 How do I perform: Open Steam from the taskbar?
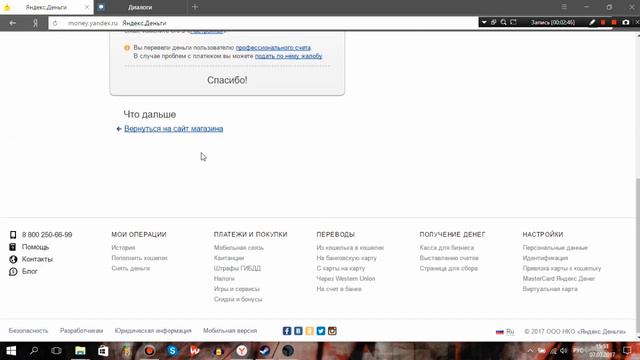(x=264, y=351)
